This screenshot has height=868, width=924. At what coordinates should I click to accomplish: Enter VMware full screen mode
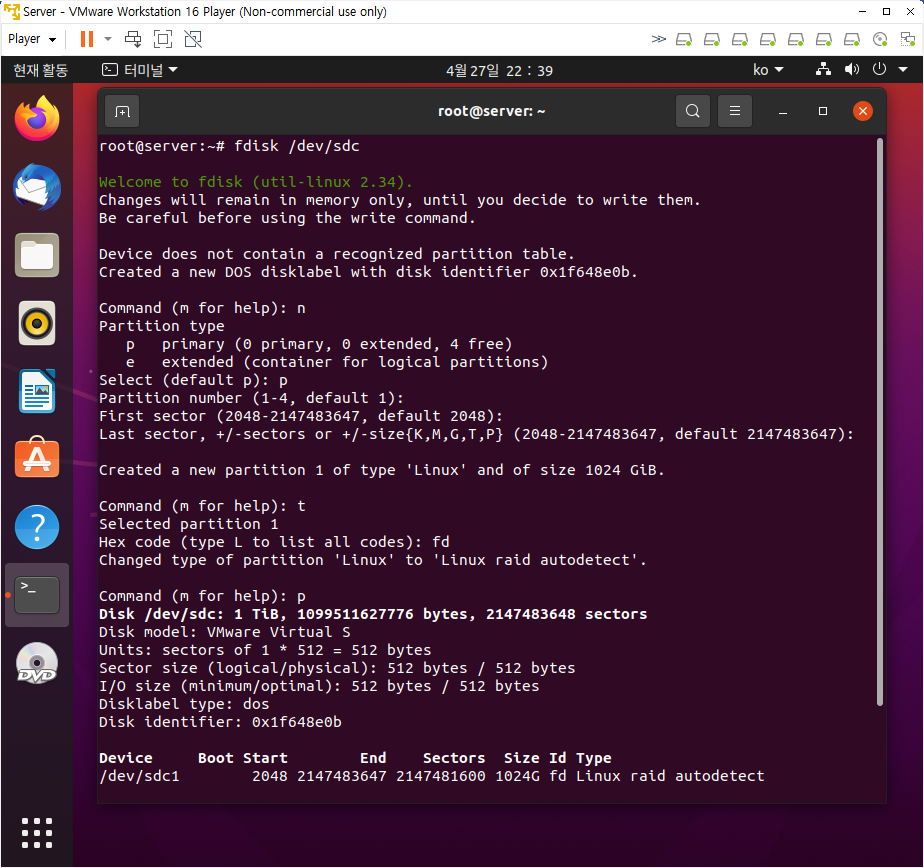[163, 39]
